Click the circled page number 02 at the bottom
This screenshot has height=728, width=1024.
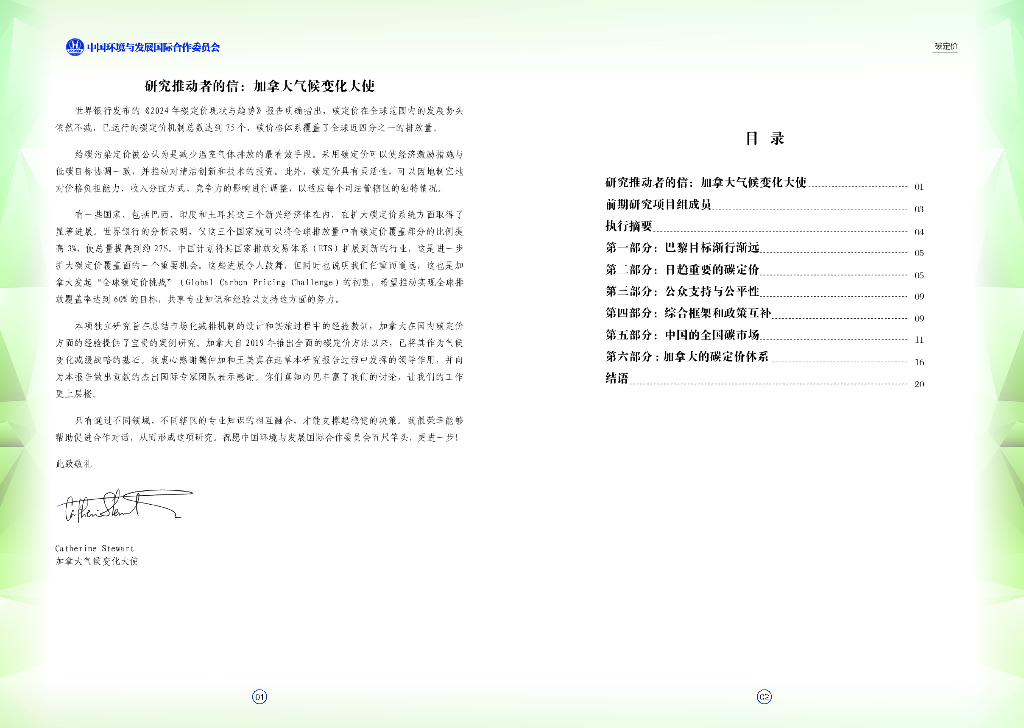point(764,697)
